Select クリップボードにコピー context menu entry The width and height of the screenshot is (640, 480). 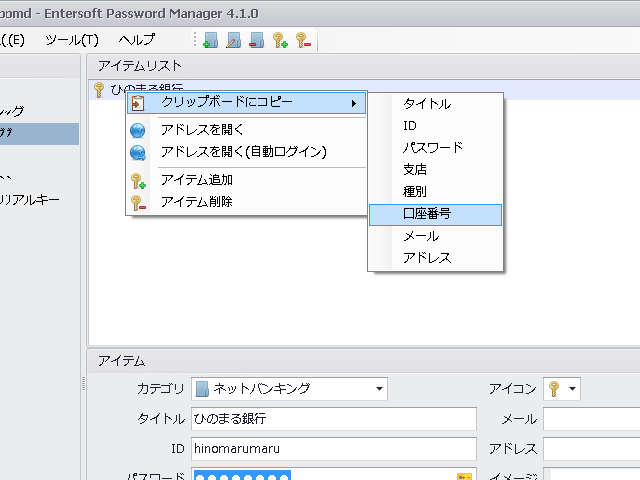click(247, 103)
